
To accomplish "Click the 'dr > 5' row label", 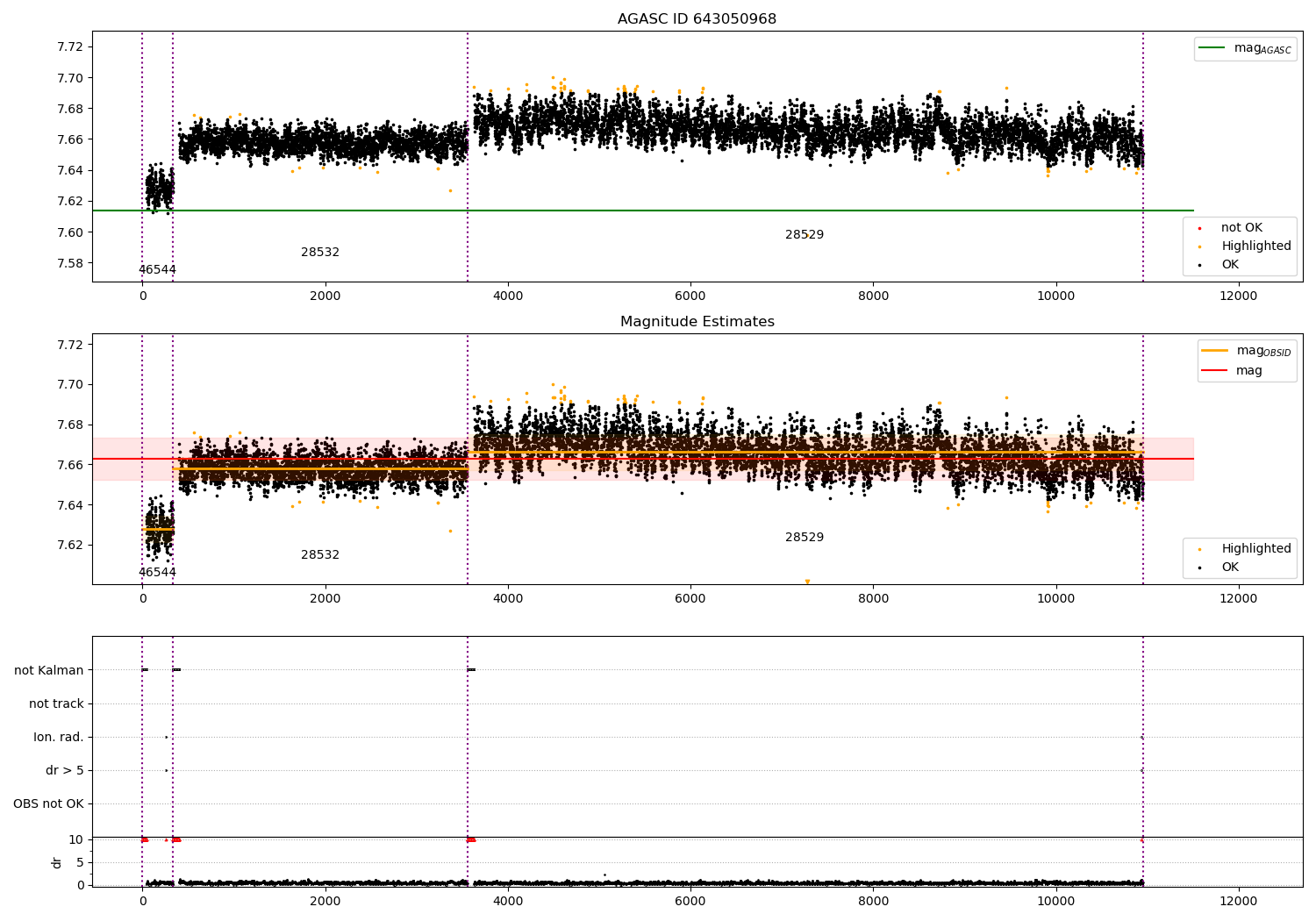I will click(x=65, y=771).
